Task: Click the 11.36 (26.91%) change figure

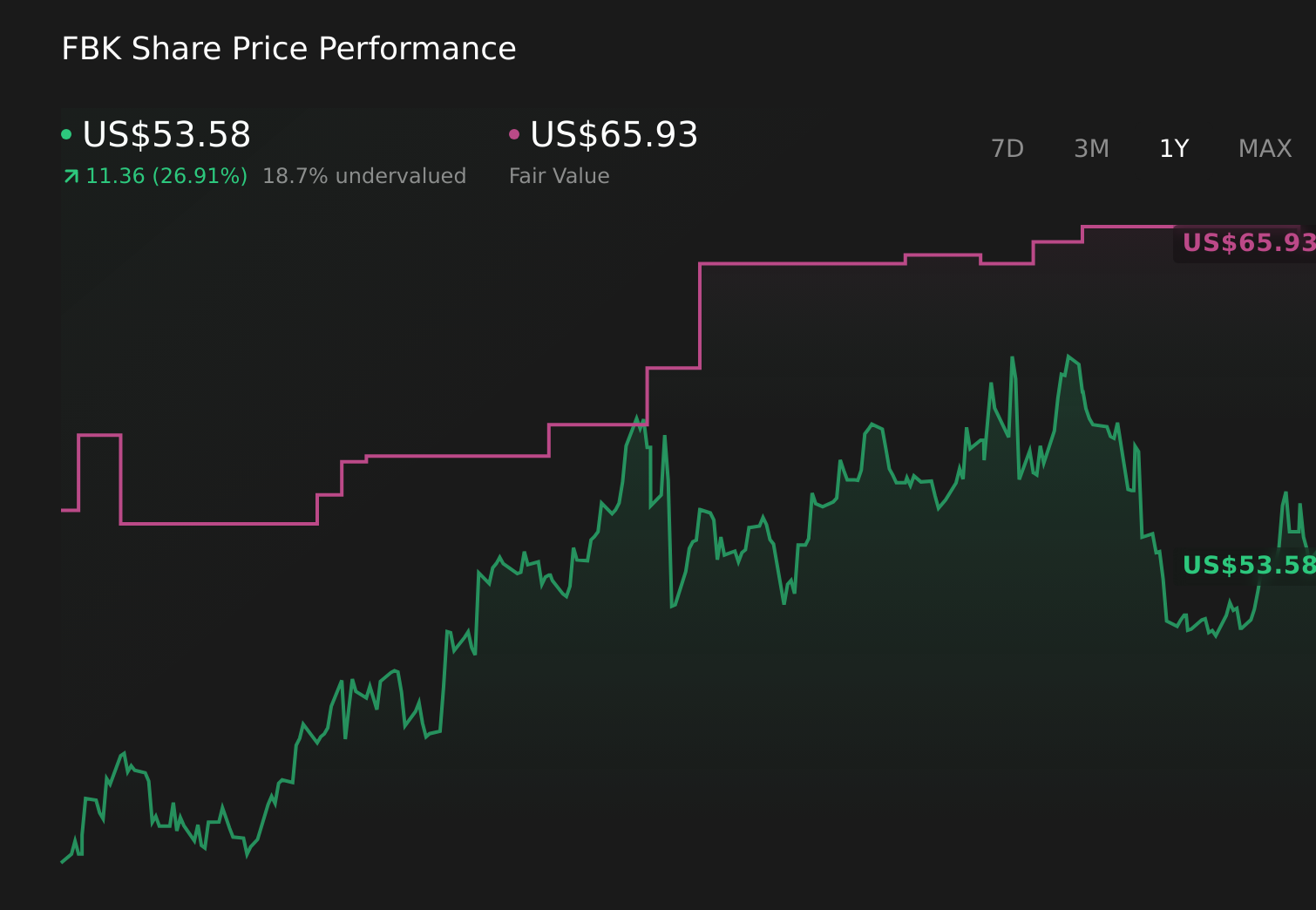Action: (x=166, y=175)
